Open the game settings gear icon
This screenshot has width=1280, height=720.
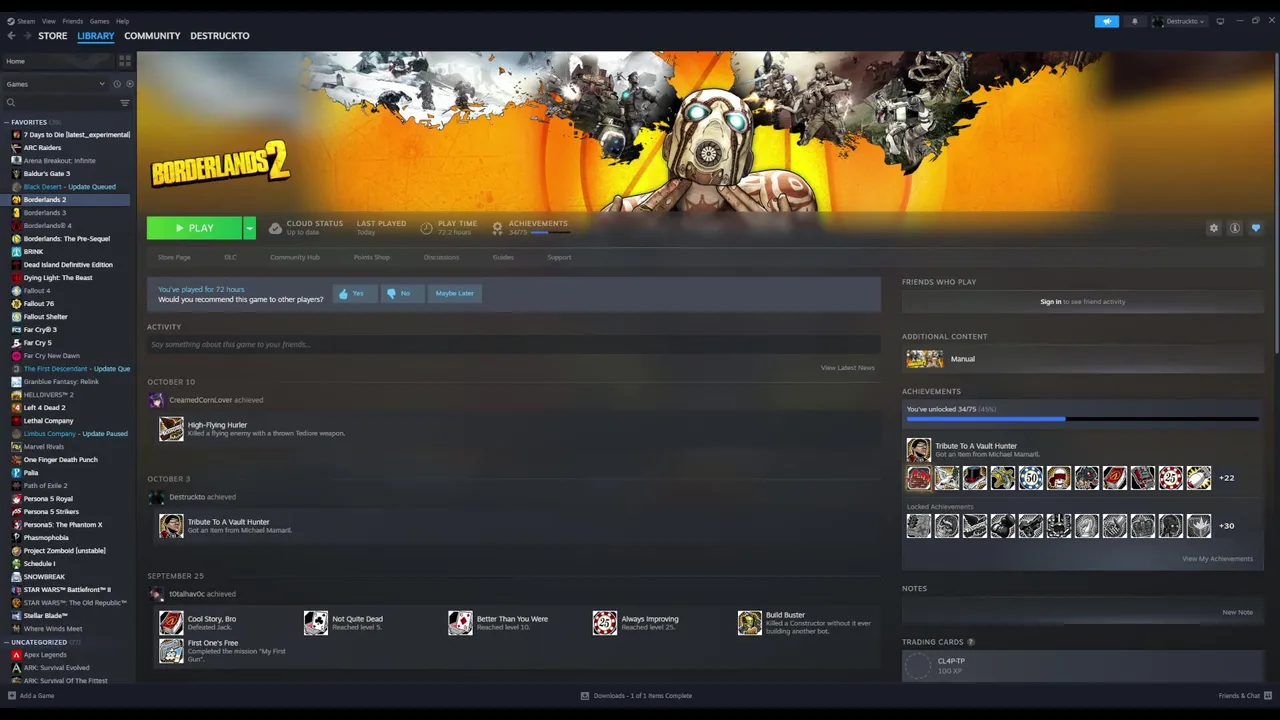tap(1214, 228)
